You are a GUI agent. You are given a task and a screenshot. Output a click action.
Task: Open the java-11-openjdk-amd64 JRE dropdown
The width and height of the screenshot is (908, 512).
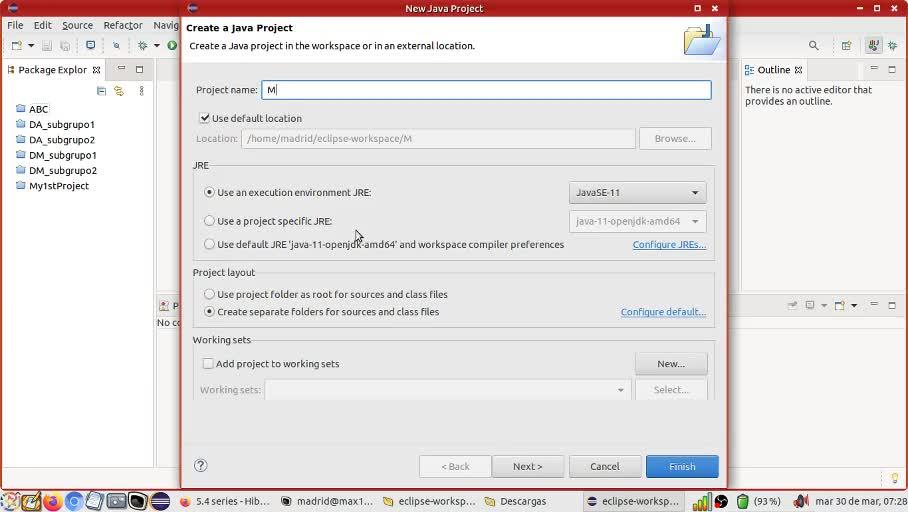tap(638, 221)
